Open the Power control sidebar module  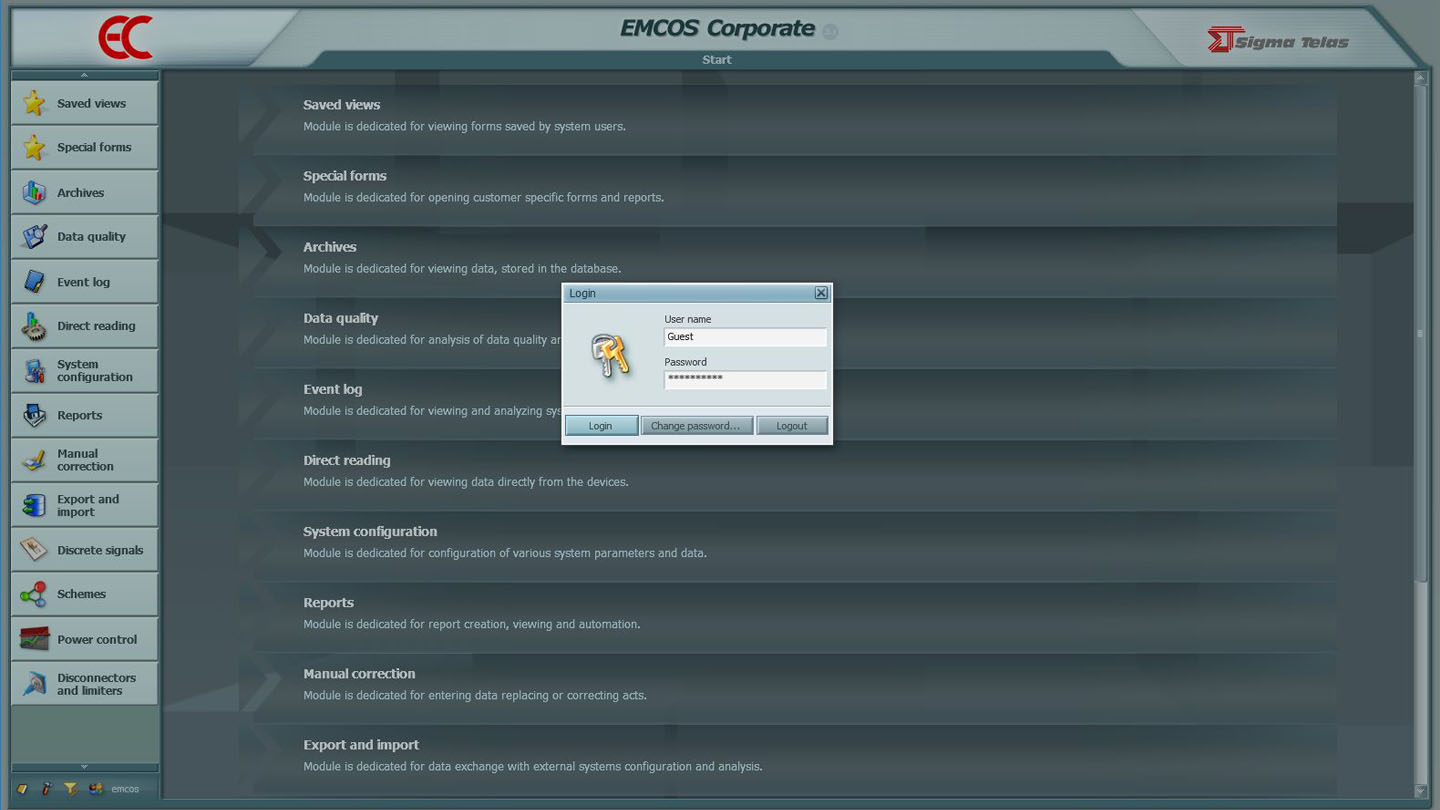pyautogui.click(x=85, y=638)
